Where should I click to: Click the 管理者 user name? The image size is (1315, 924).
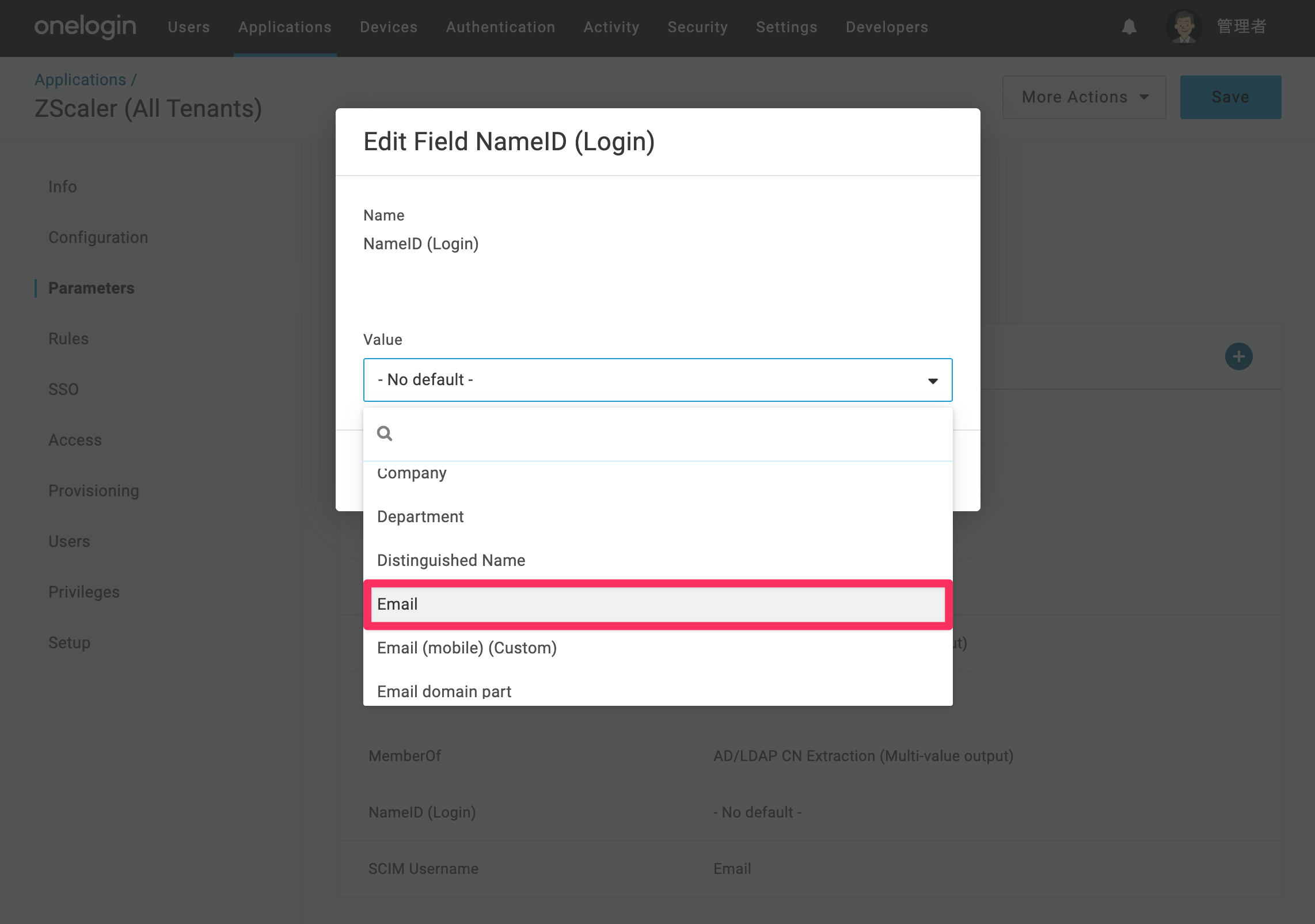[x=1242, y=26]
